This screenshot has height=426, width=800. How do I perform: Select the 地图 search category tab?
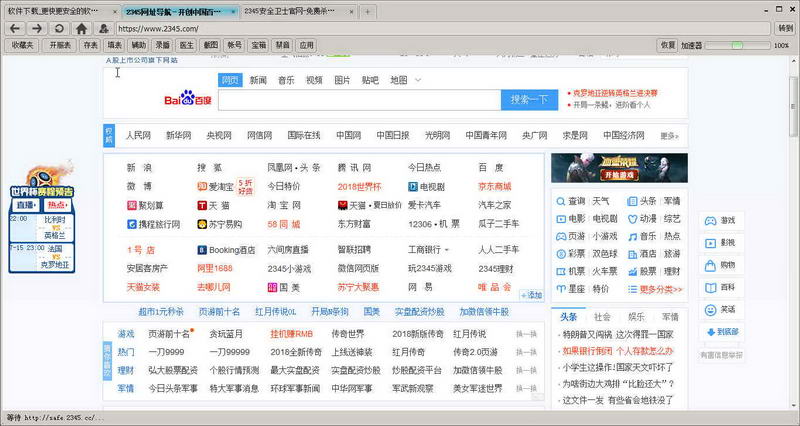(x=398, y=80)
